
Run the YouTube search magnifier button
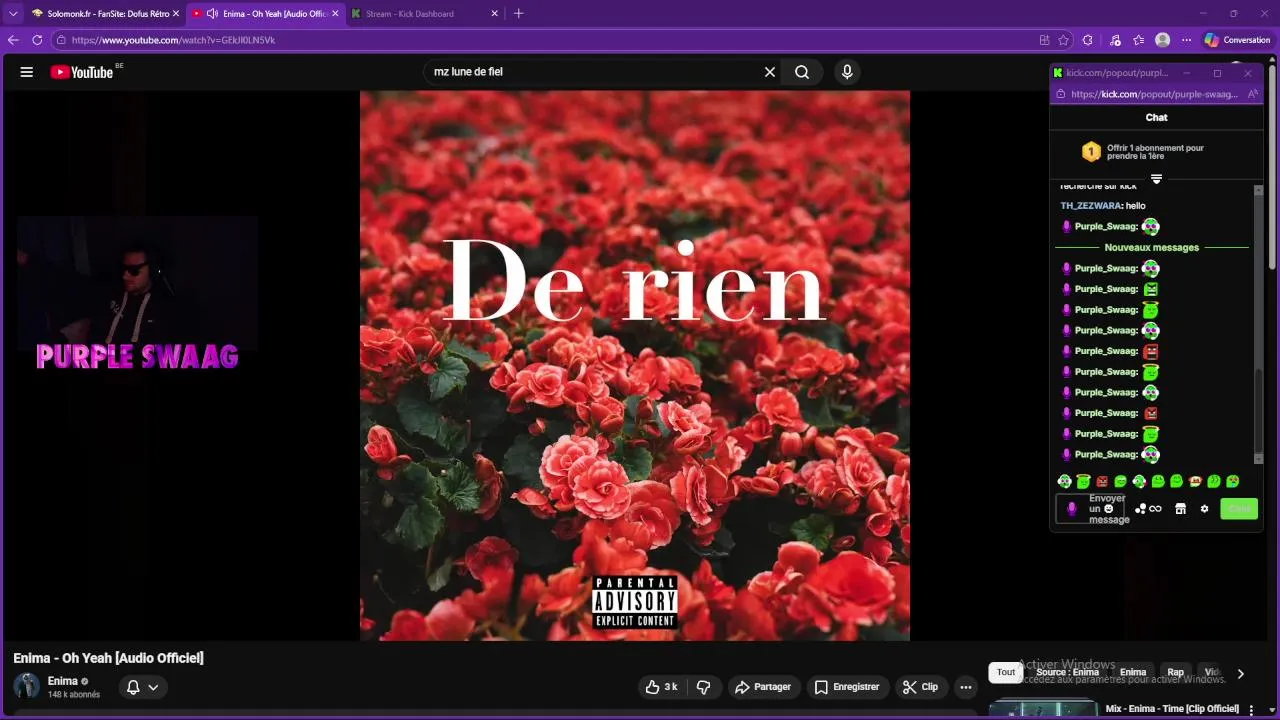click(802, 72)
